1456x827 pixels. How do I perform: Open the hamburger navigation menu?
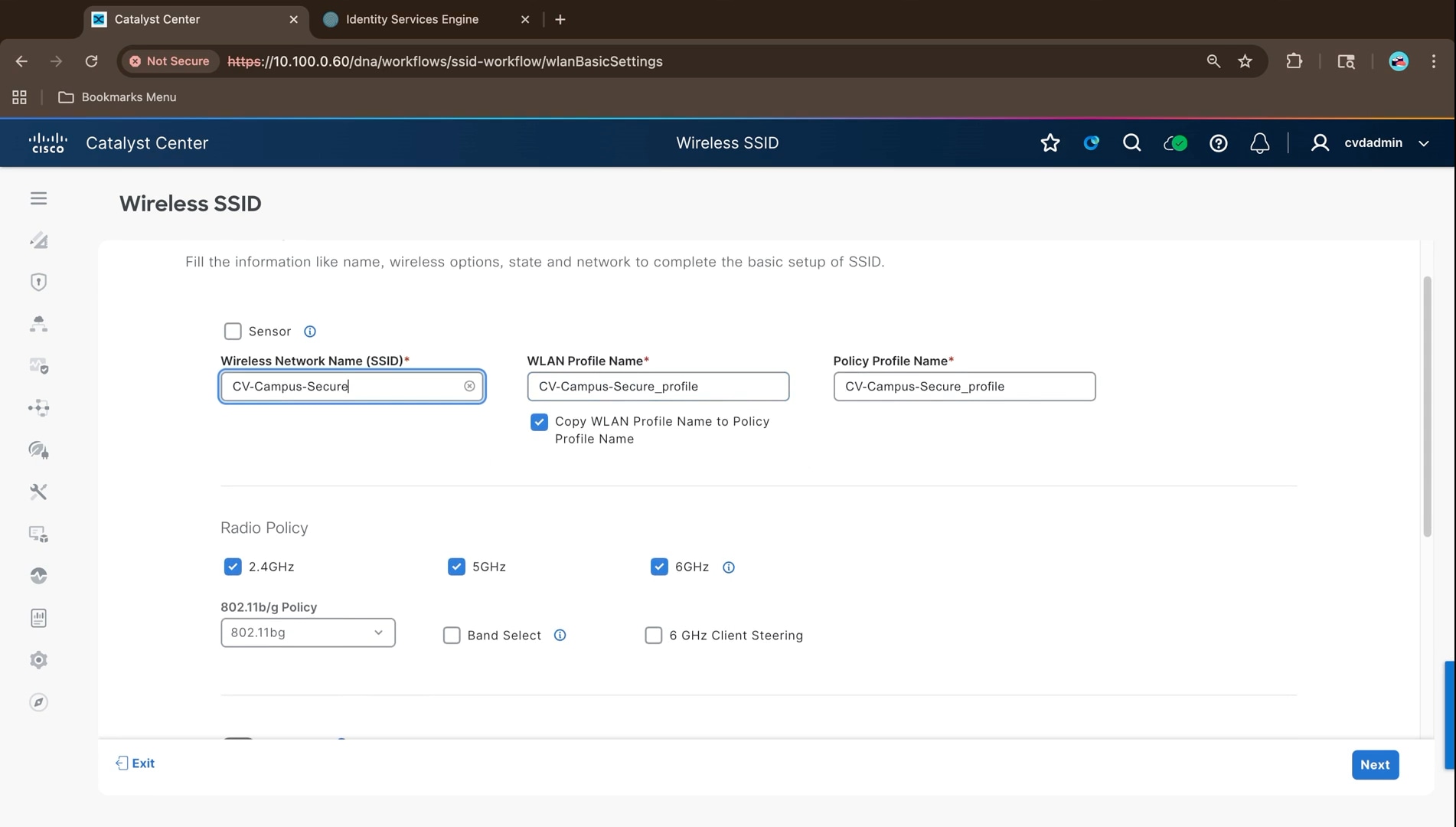tap(38, 198)
